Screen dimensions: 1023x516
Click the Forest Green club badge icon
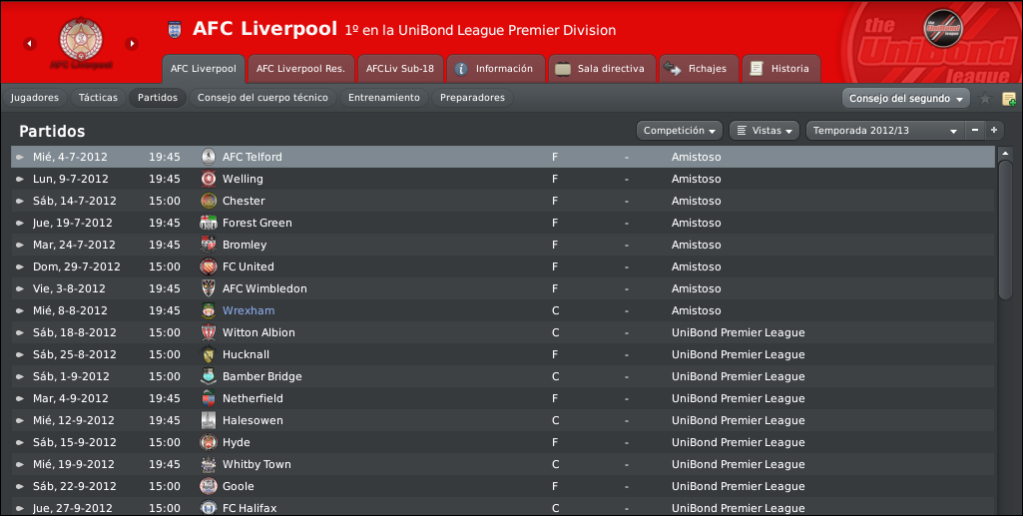click(208, 222)
